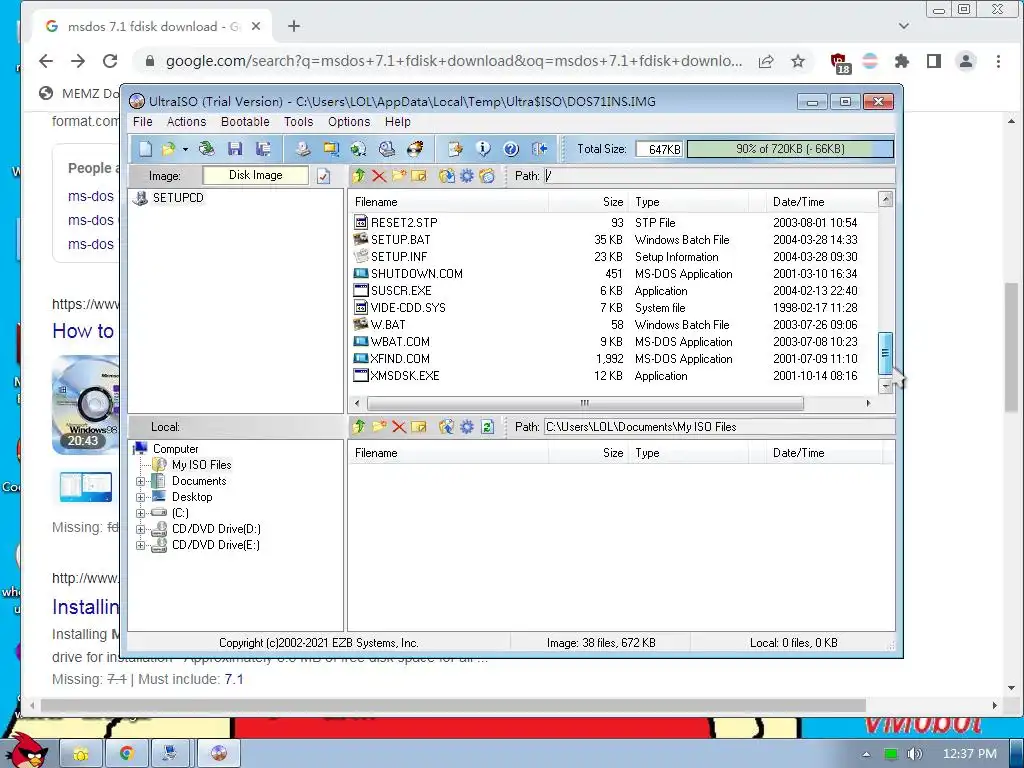The height and width of the screenshot is (768, 1024).
Task: Select the file XMSDSK.EXE
Action: [404, 376]
